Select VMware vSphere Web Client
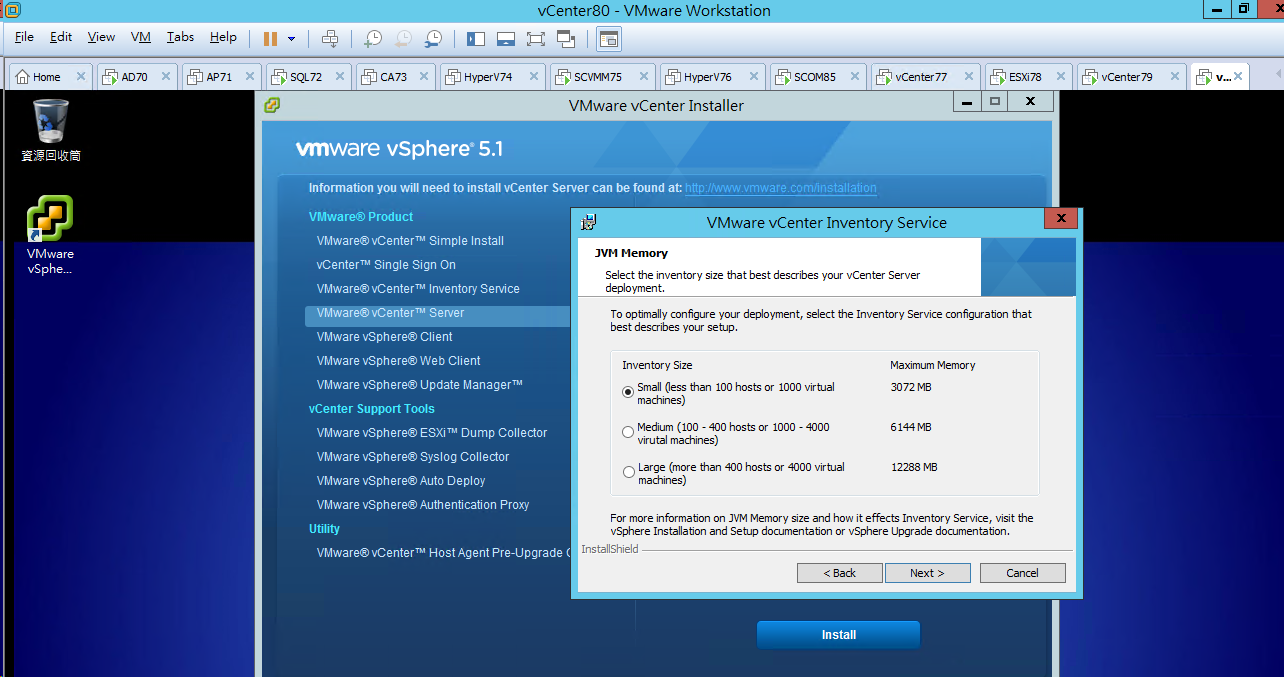Image resolution: width=1284 pixels, height=677 pixels. (399, 361)
